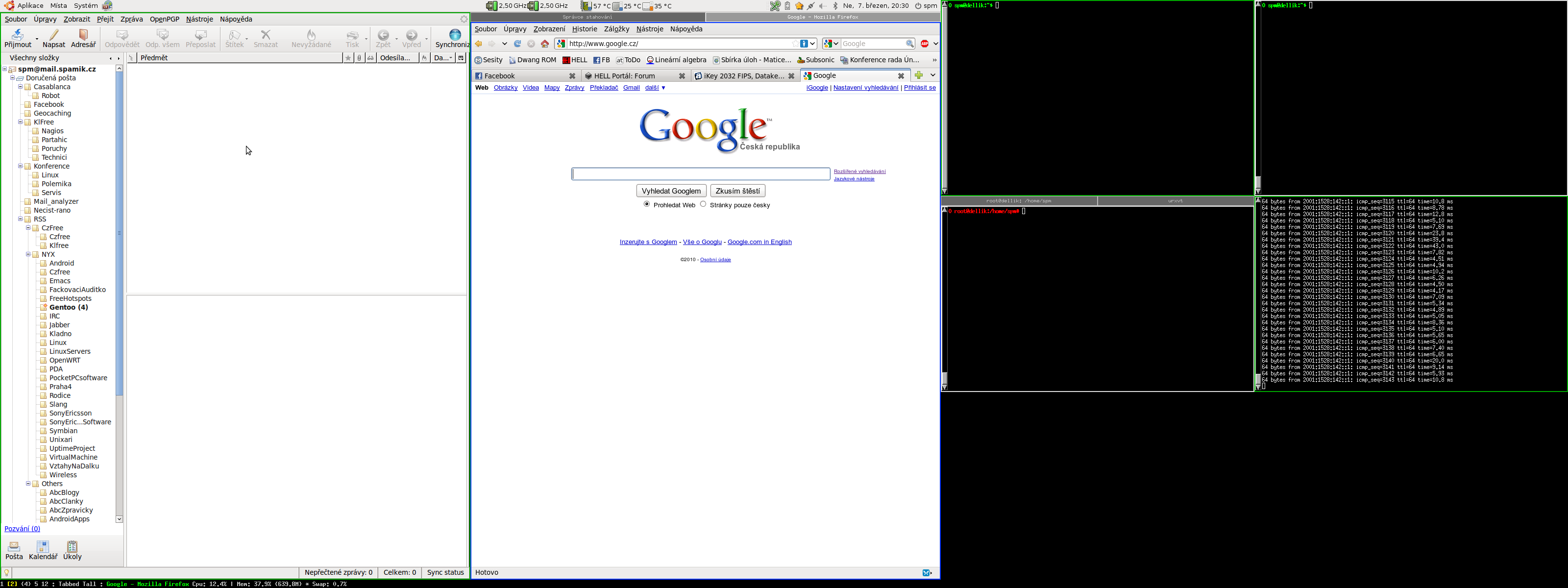
Task: Bookmark the page with the URL bar star
Action: tap(795, 44)
